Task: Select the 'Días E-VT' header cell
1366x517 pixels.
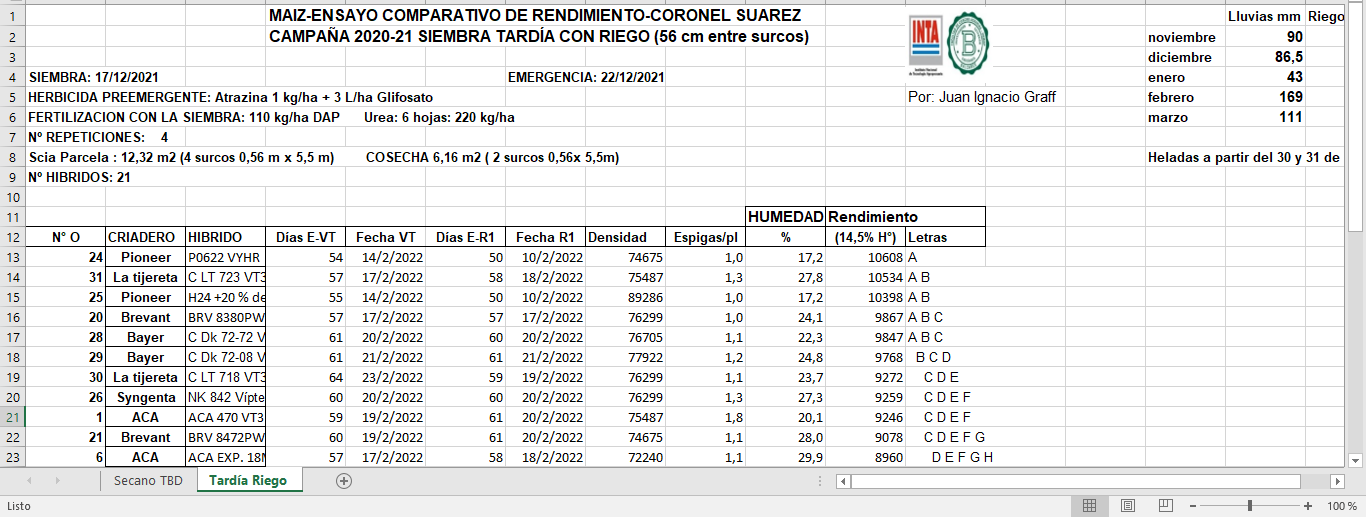Action: (x=306, y=237)
